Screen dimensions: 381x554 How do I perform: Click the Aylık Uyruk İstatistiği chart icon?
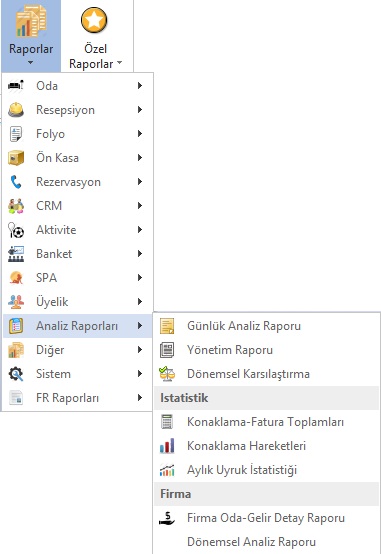point(167,470)
